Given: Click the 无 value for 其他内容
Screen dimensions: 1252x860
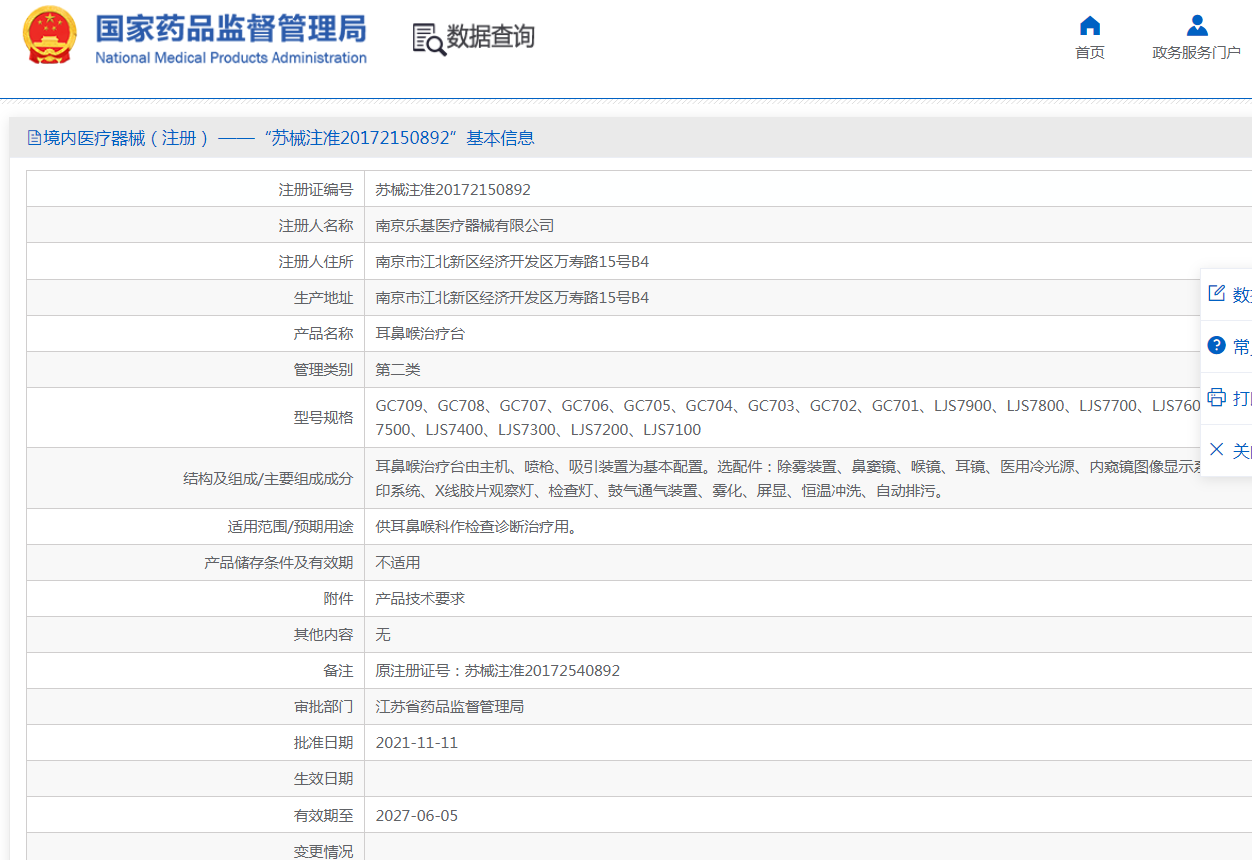Looking at the screenshot, I should click(x=383, y=634).
